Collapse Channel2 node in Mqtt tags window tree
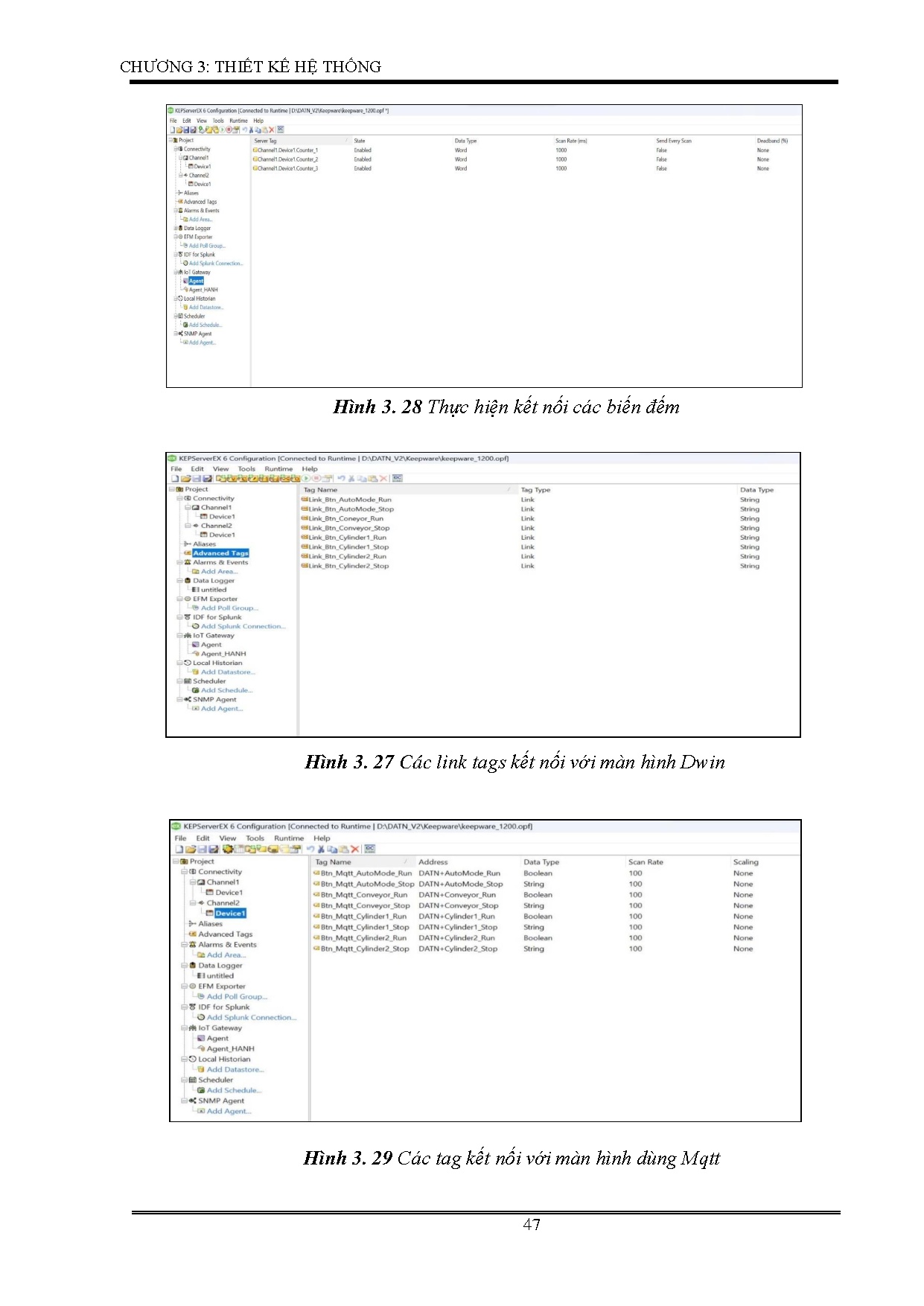Image resolution: width=924 pixels, height=1306 pixels. click(191, 903)
